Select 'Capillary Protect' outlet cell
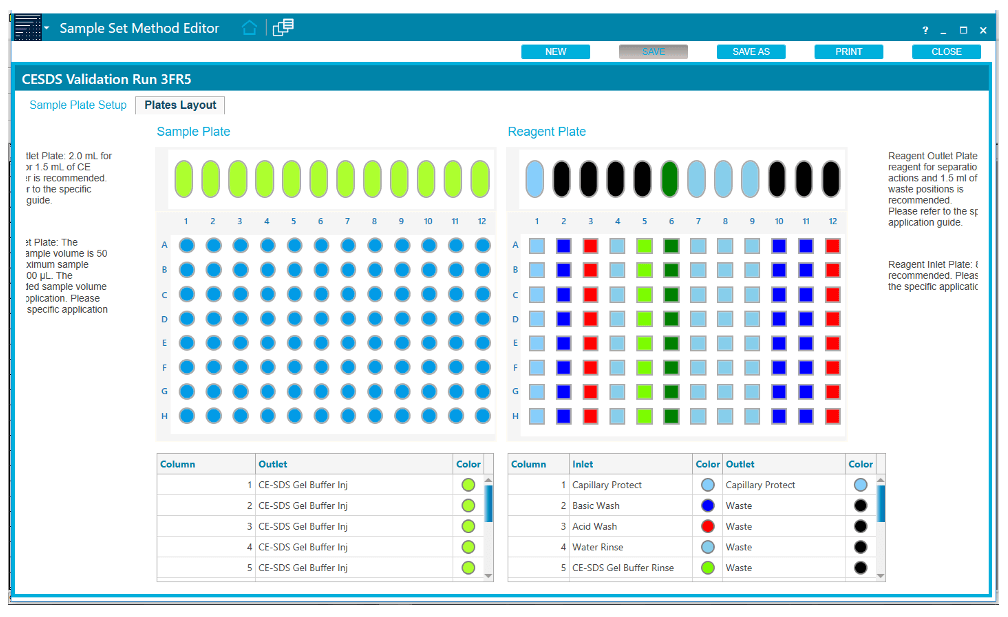The image size is (1008, 617). [784, 485]
